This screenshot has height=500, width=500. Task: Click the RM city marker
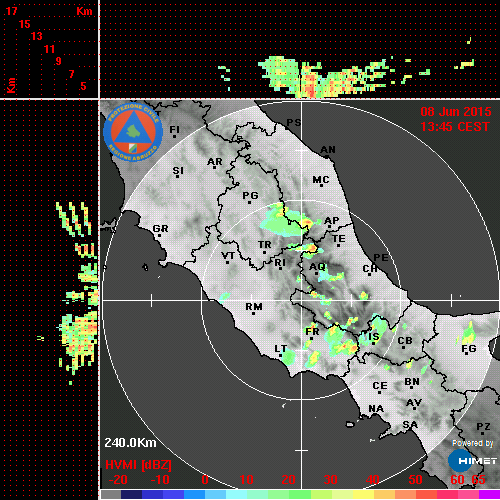click(x=254, y=314)
